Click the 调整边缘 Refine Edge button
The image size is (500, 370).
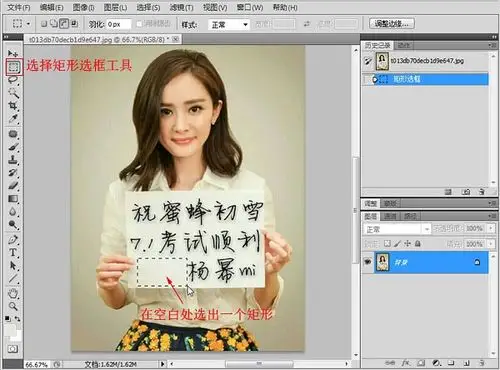(392, 24)
